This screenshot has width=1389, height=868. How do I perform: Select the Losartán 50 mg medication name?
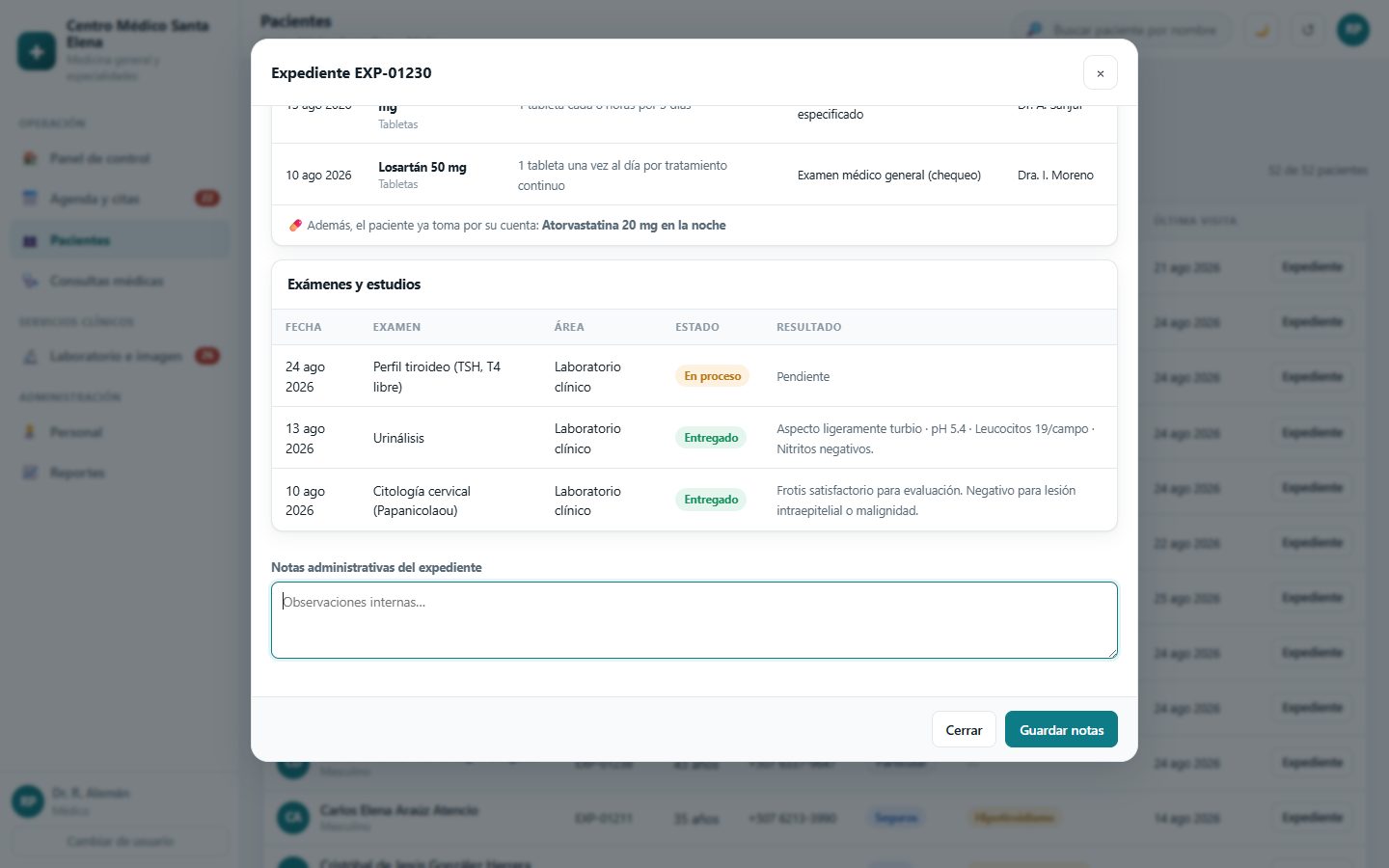(422, 167)
